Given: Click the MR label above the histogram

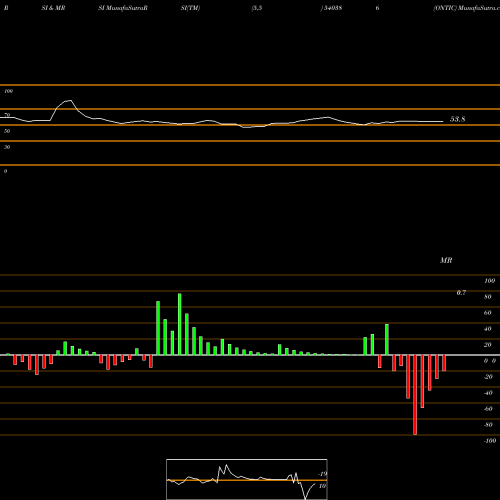Looking at the screenshot, I should (446, 261).
